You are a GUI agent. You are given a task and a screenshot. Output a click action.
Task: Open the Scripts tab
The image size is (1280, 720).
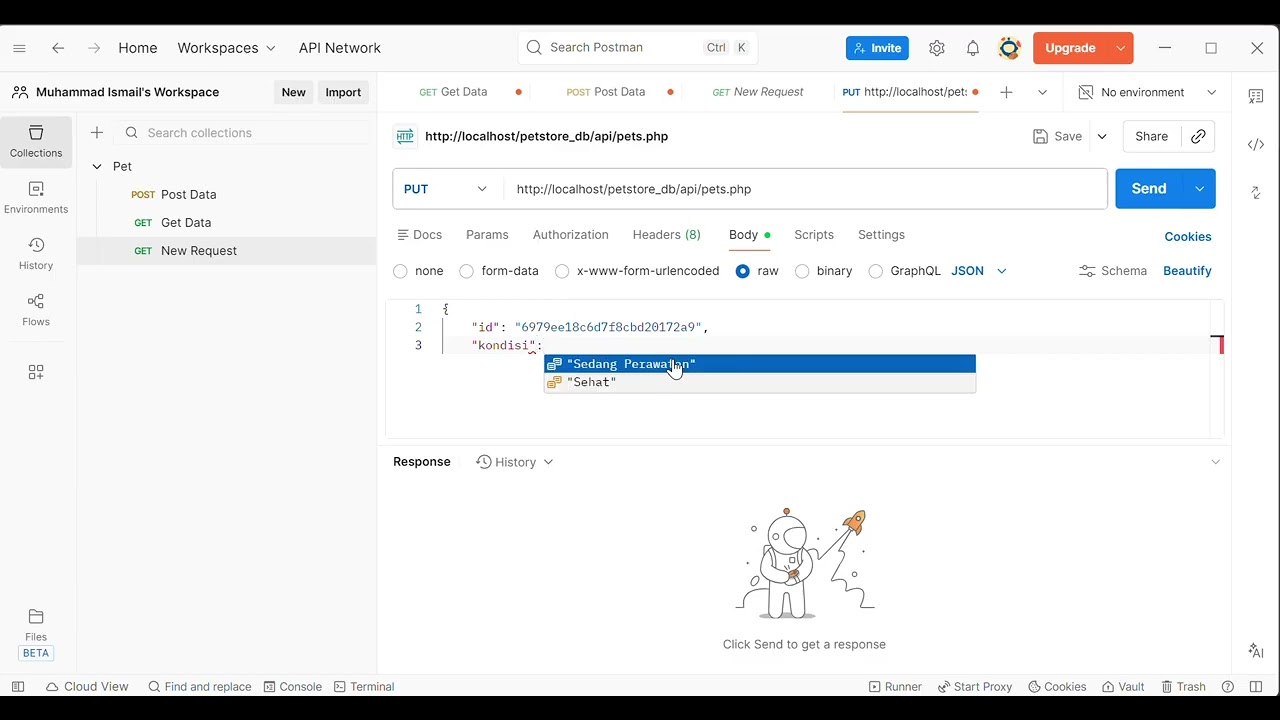(814, 235)
